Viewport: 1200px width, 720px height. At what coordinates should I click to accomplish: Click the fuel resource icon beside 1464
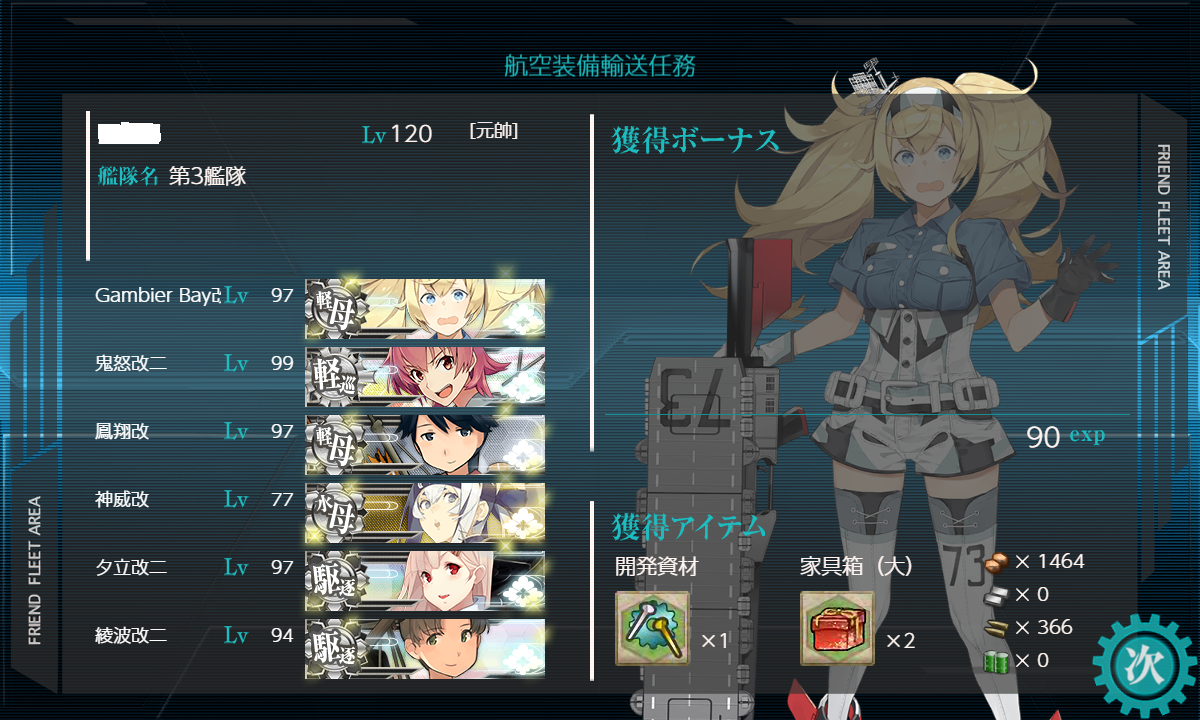click(997, 563)
